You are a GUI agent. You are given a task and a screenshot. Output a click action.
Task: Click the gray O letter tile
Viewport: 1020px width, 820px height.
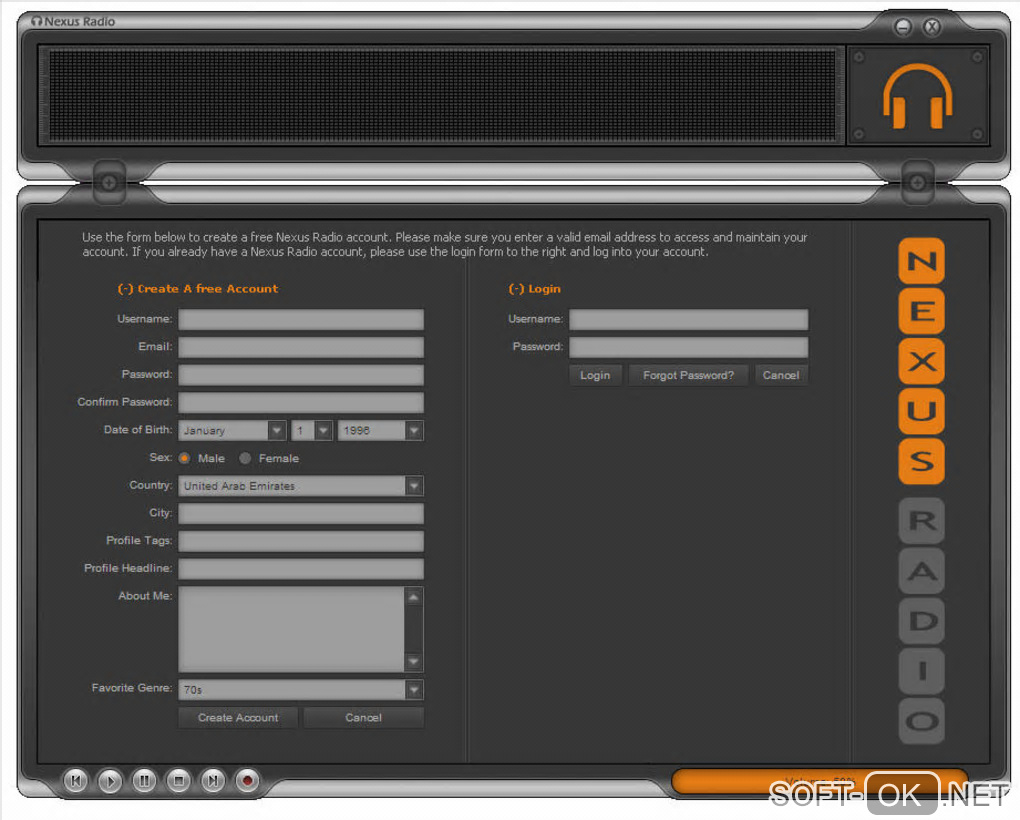922,721
